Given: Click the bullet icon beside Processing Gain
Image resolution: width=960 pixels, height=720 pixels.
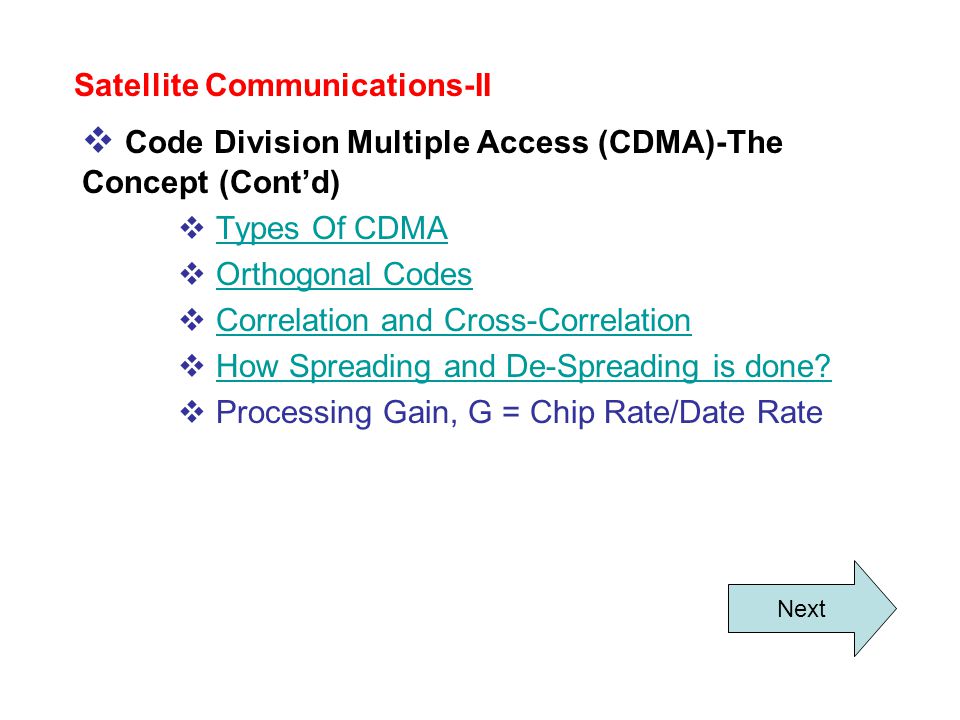Looking at the screenshot, I should 192,411.
